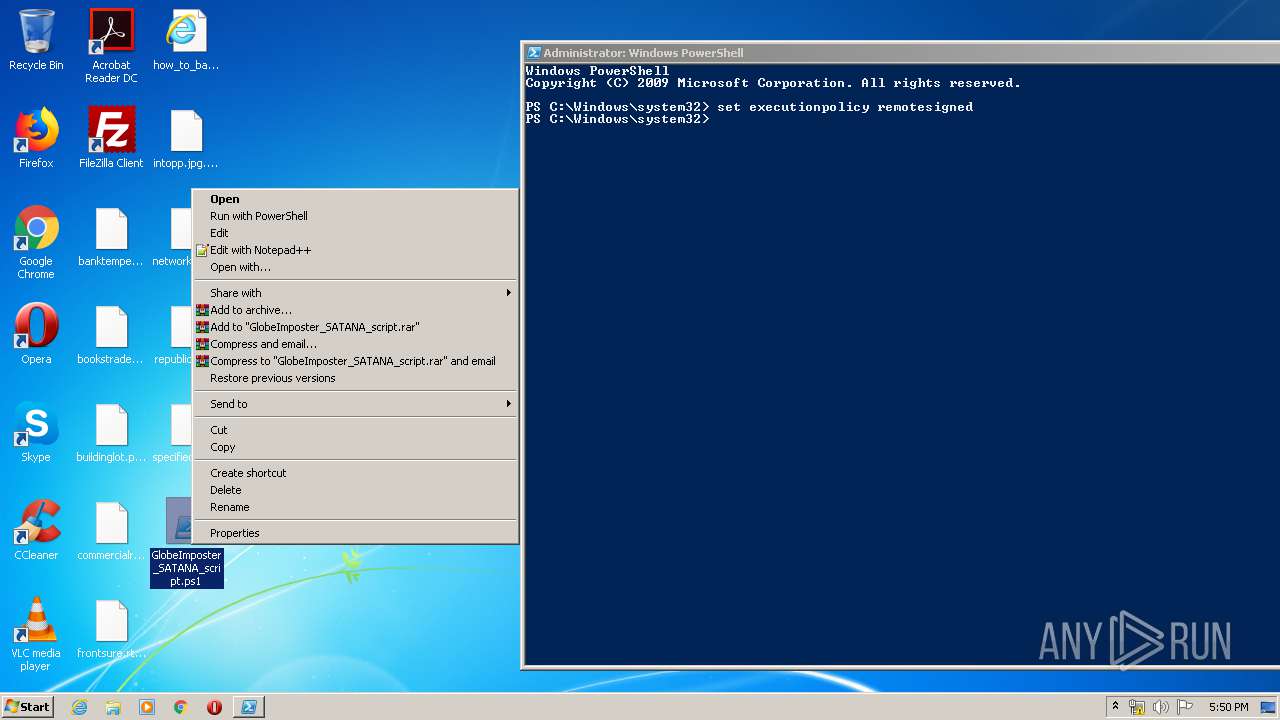Launch Chrome from the taskbar
Viewport: 1280px width, 720px height.
(181, 707)
